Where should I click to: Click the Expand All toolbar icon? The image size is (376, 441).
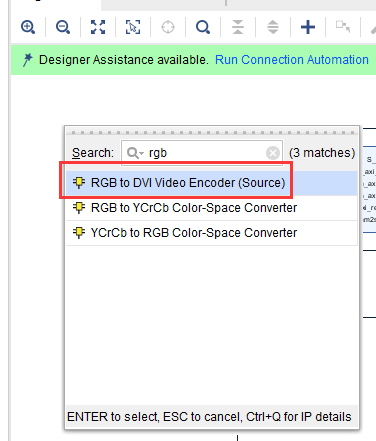click(x=273, y=27)
